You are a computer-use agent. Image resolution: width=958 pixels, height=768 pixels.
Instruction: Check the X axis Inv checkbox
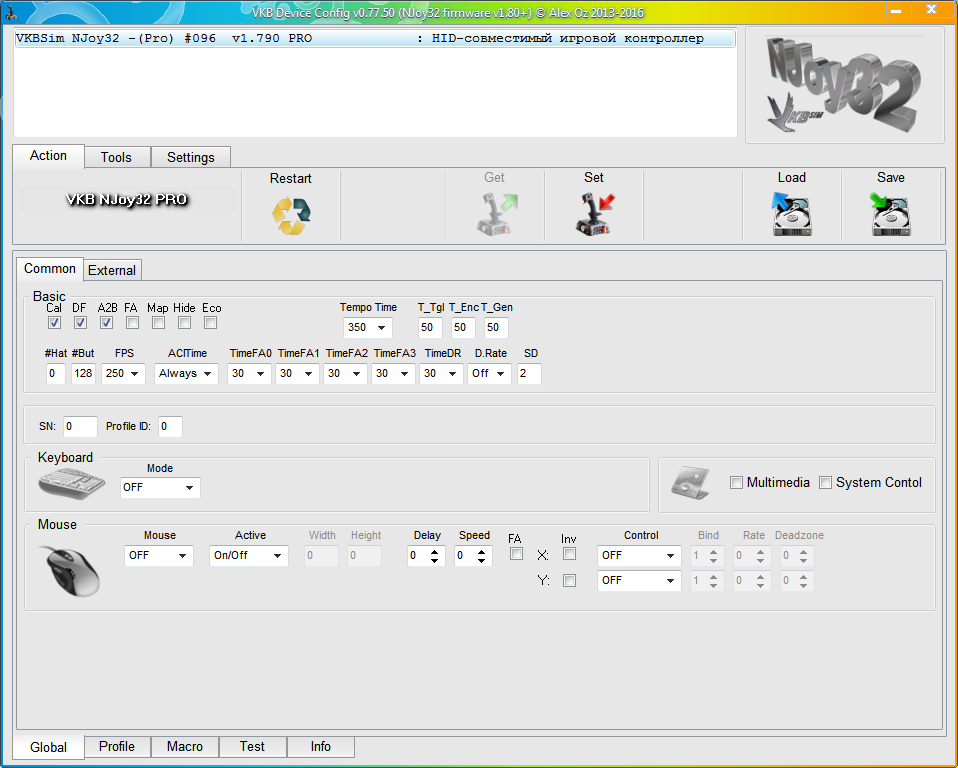(x=569, y=554)
